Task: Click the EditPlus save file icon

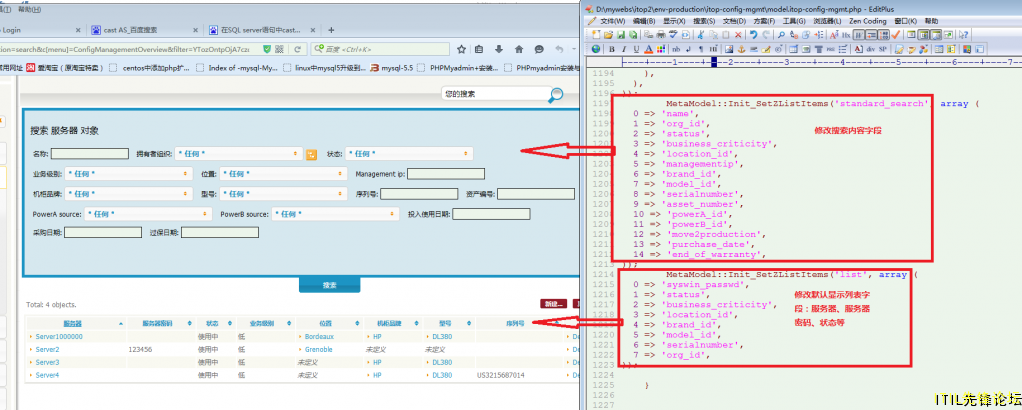Action: coord(621,35)
